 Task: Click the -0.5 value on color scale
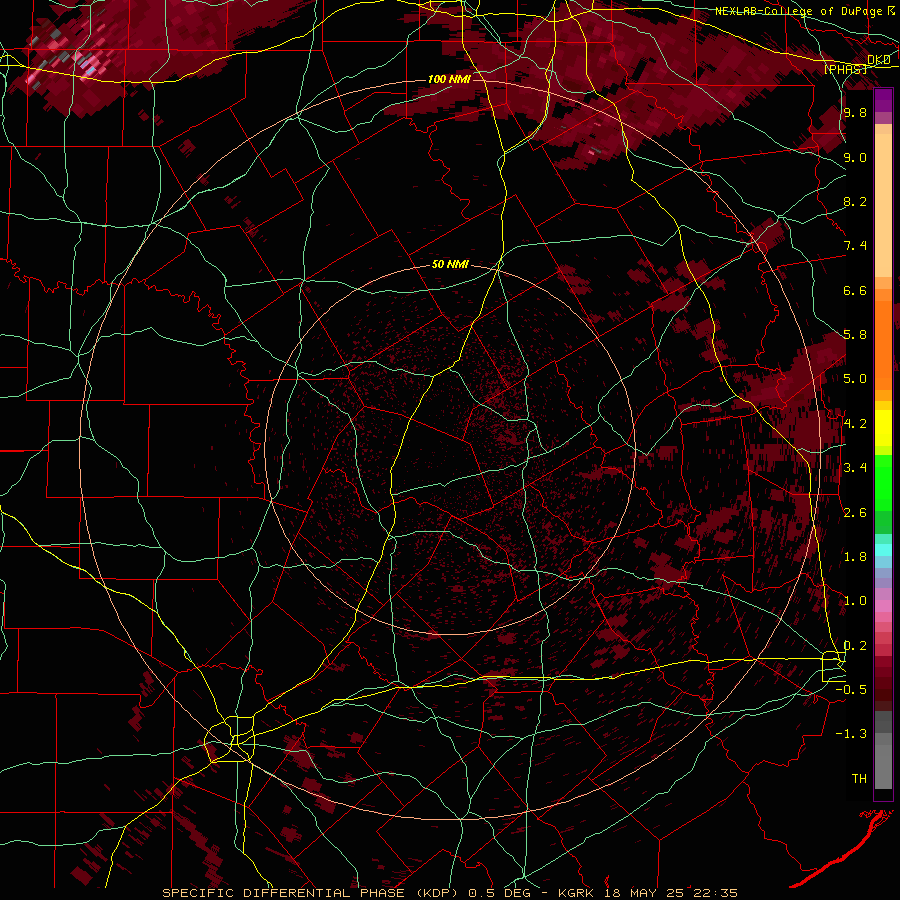point(851,690)
